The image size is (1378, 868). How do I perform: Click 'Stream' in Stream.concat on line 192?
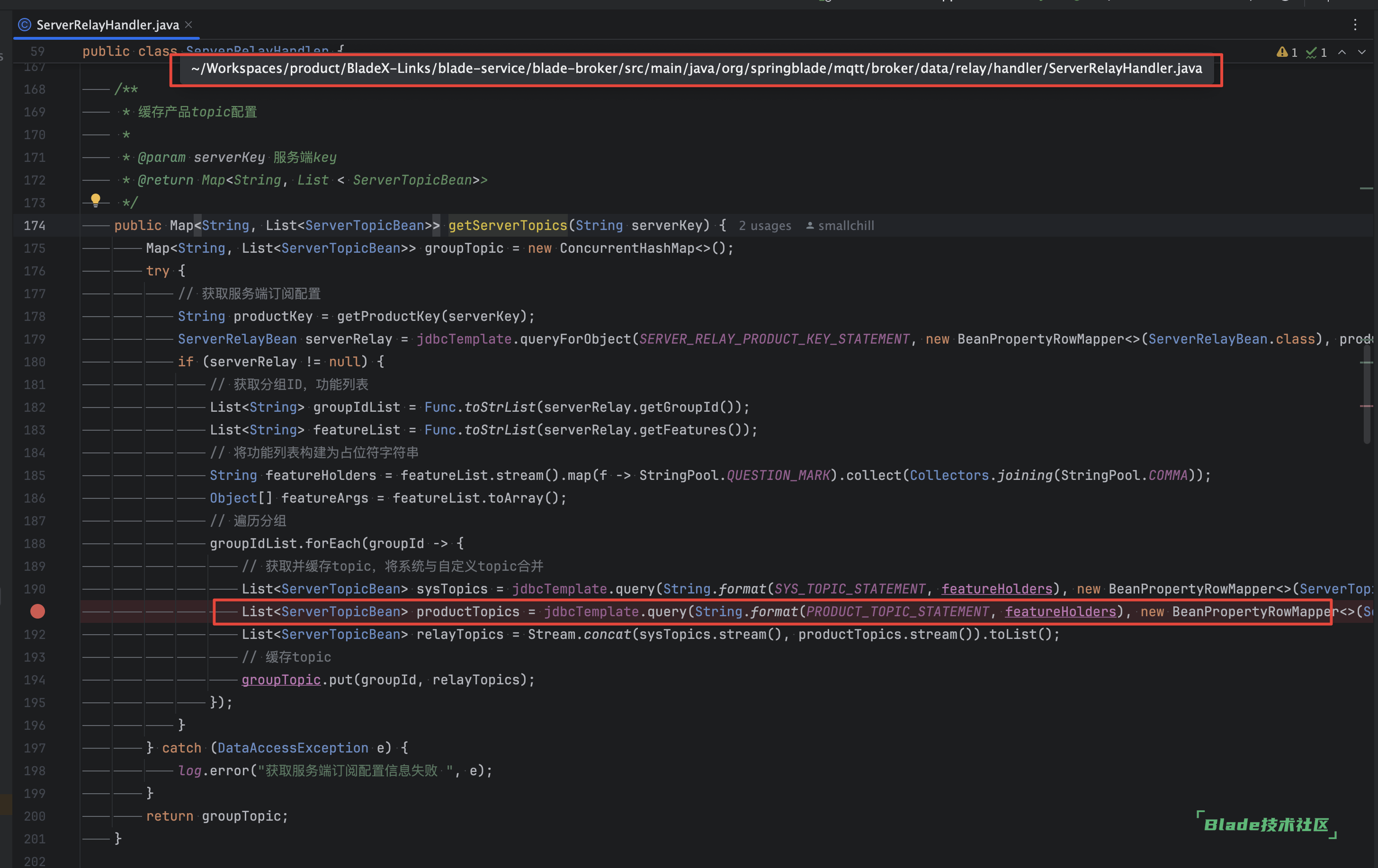tap(552, 635)
